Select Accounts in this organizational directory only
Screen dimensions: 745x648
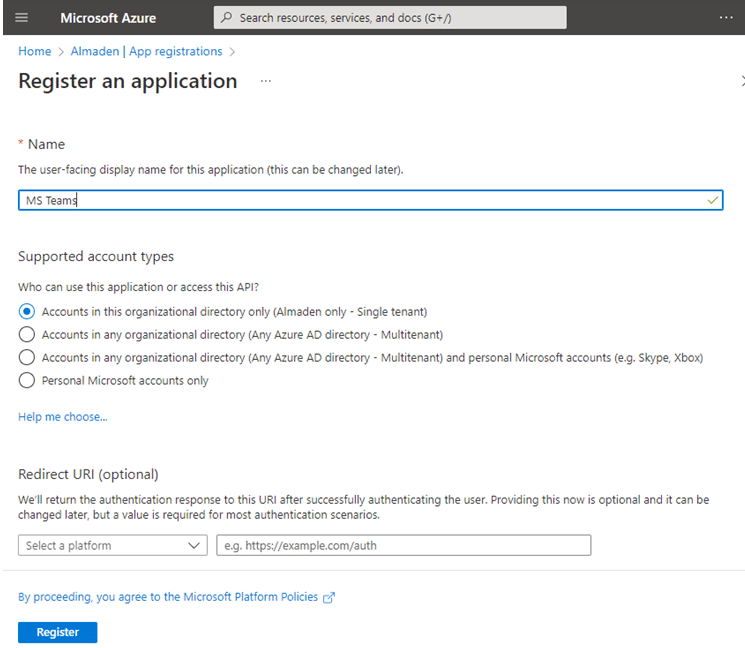[27, 311]
